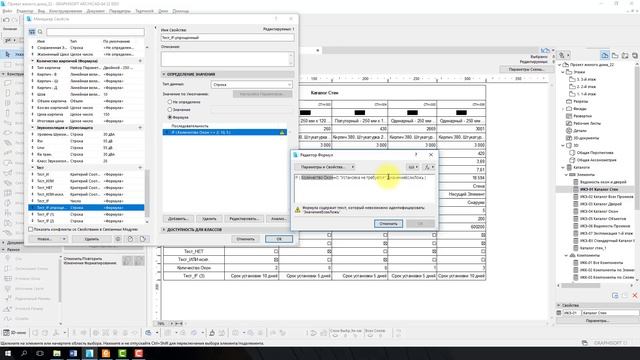Image resolution: width=640 pixels, height=360 pixels.
Task: Collapse the Звукоизоляция и Шумозащита group
Action: coord(33,128)
